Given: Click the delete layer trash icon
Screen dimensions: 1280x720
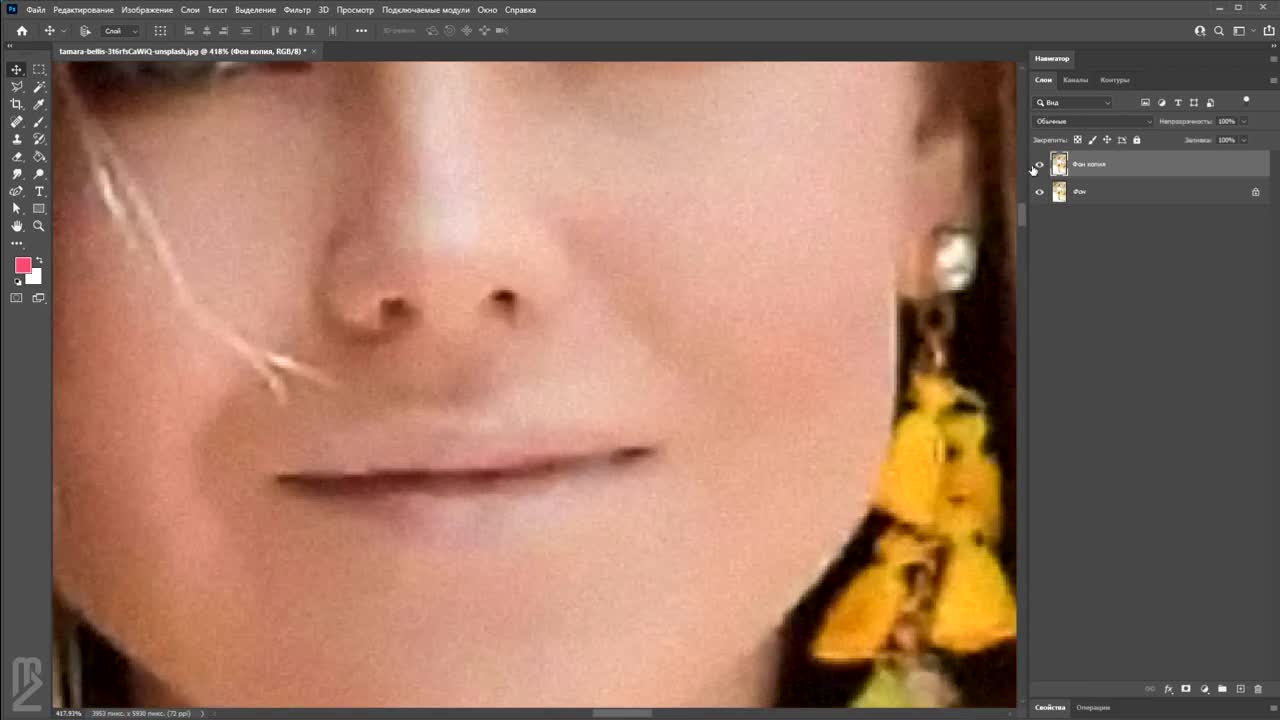Looking at the screenshot, I should pos(1258,689).
